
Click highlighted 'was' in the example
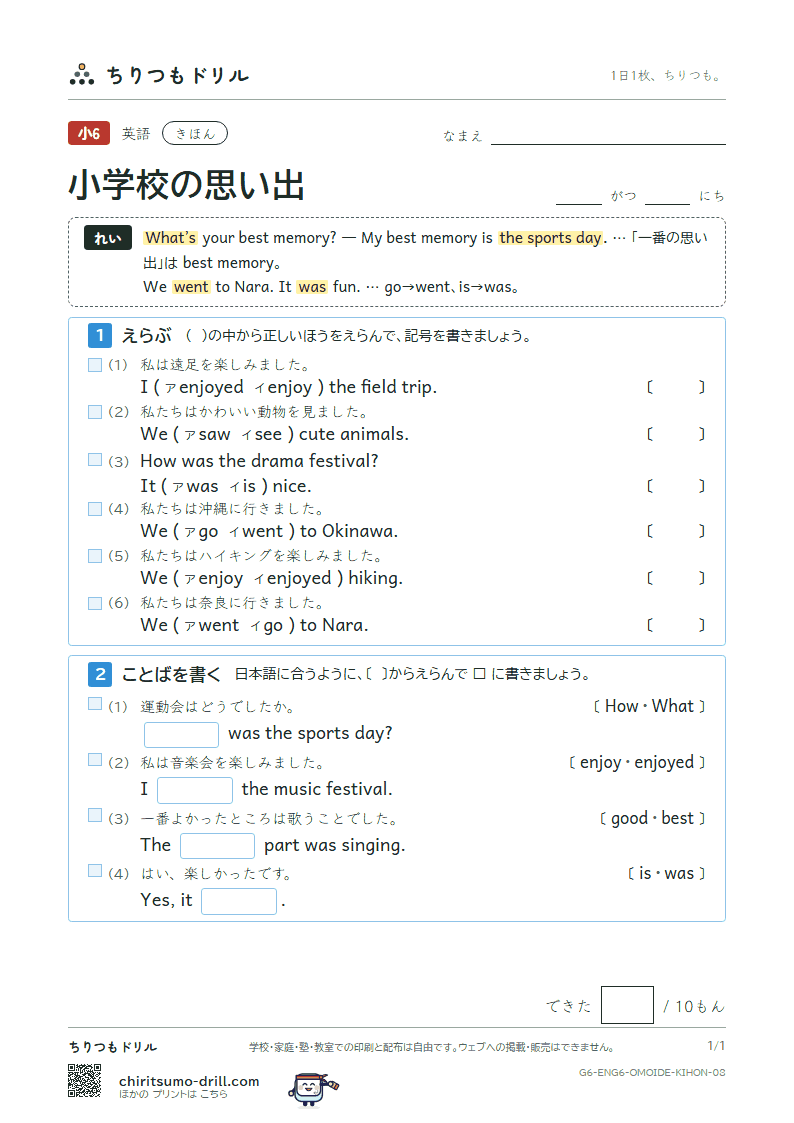pos(312,286)
